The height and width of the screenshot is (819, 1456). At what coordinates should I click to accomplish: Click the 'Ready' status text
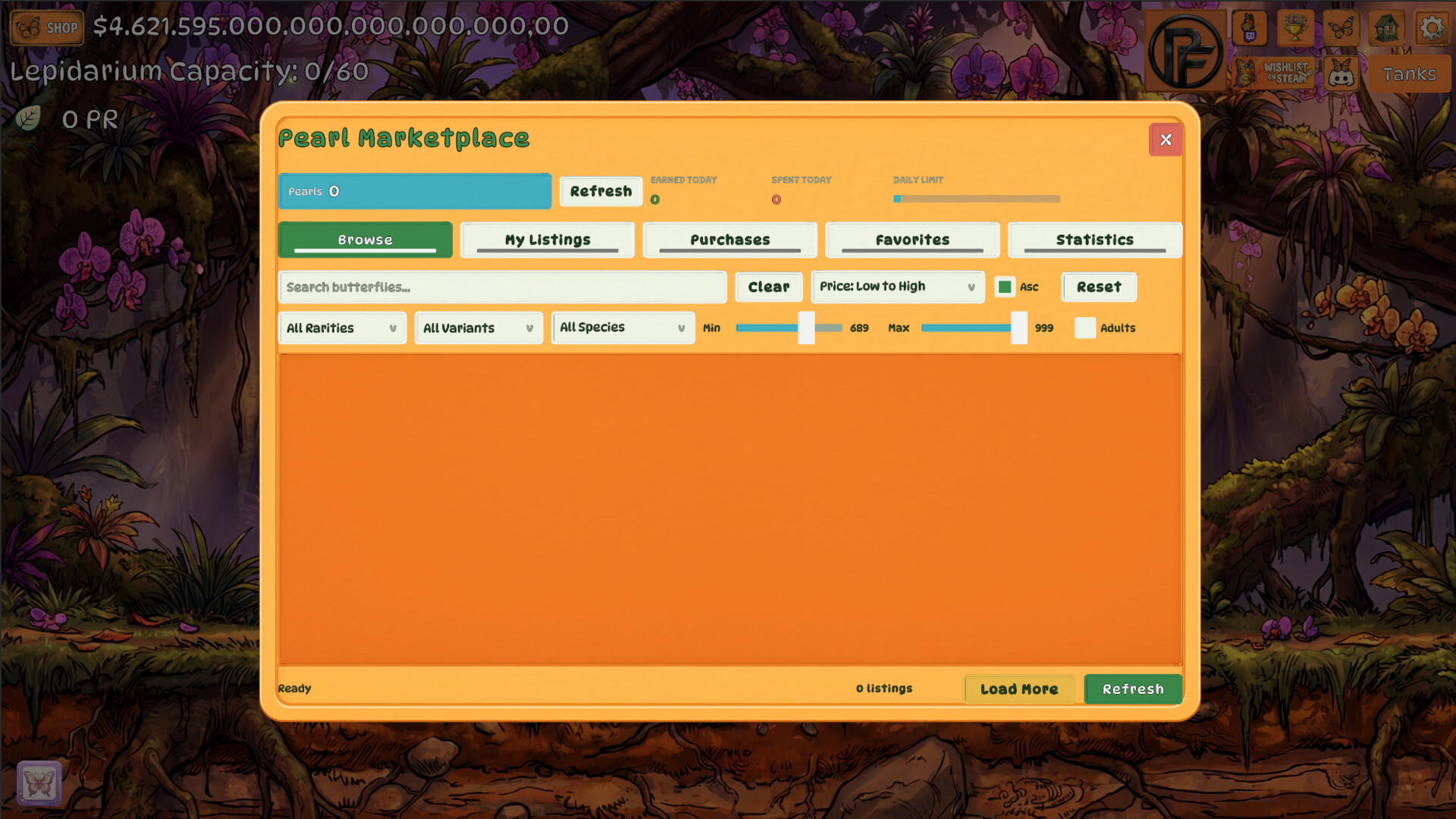click(294, 689)
